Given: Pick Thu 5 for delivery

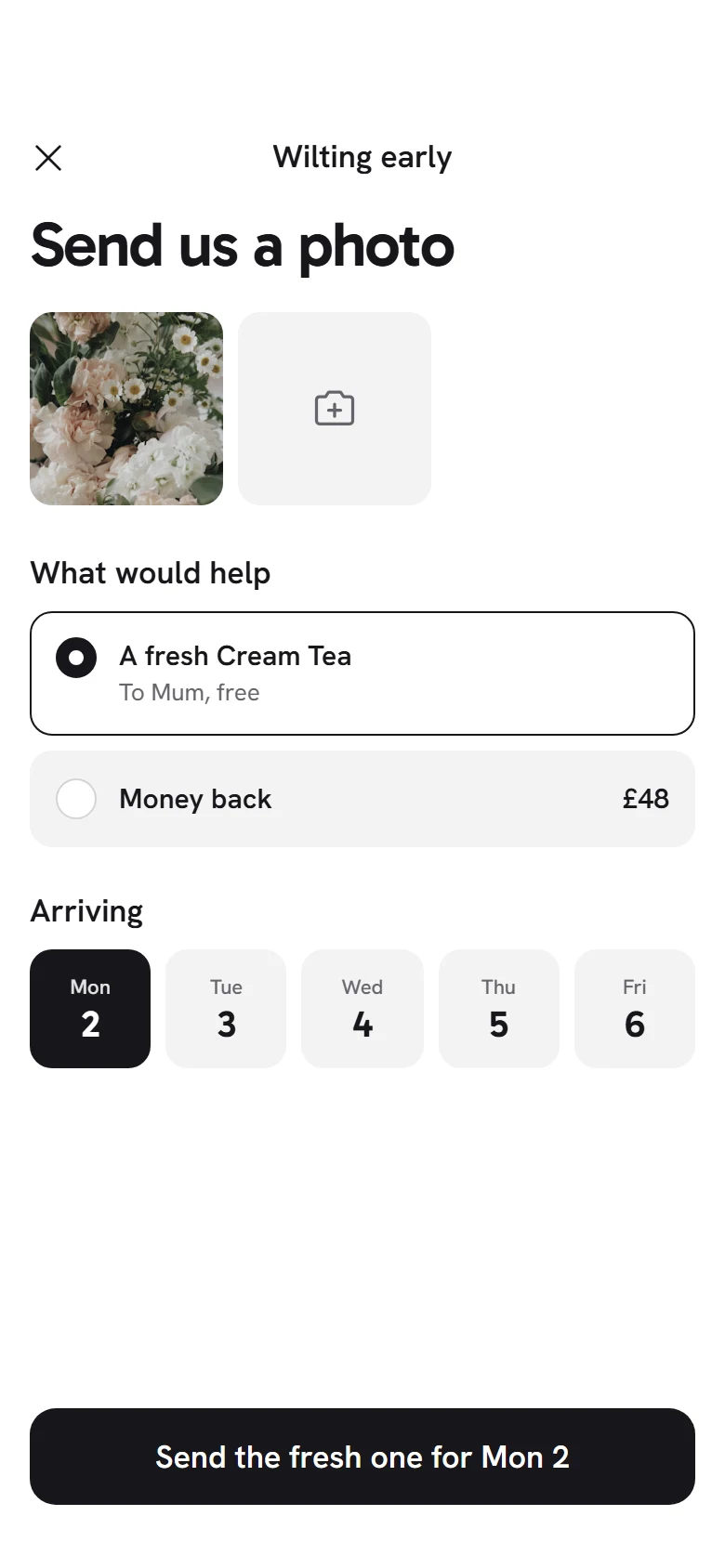Looking at the screenshot, I should pyautogui.click(x=499, y=1009).
